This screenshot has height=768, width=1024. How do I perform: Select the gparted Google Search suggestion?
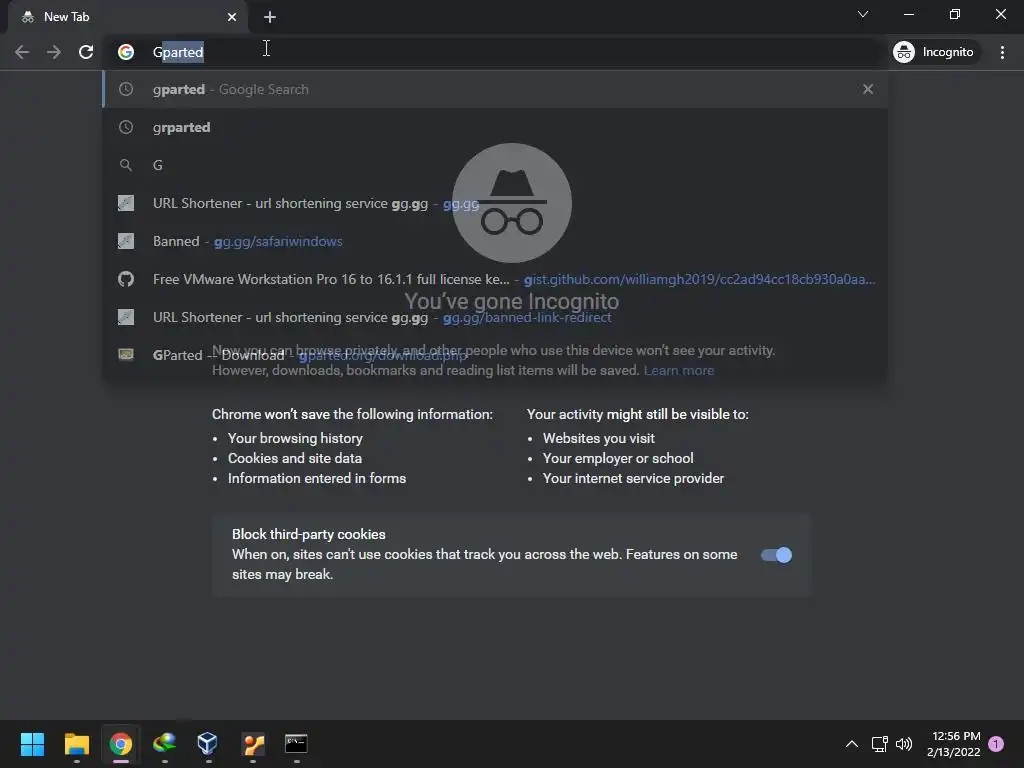495,89
